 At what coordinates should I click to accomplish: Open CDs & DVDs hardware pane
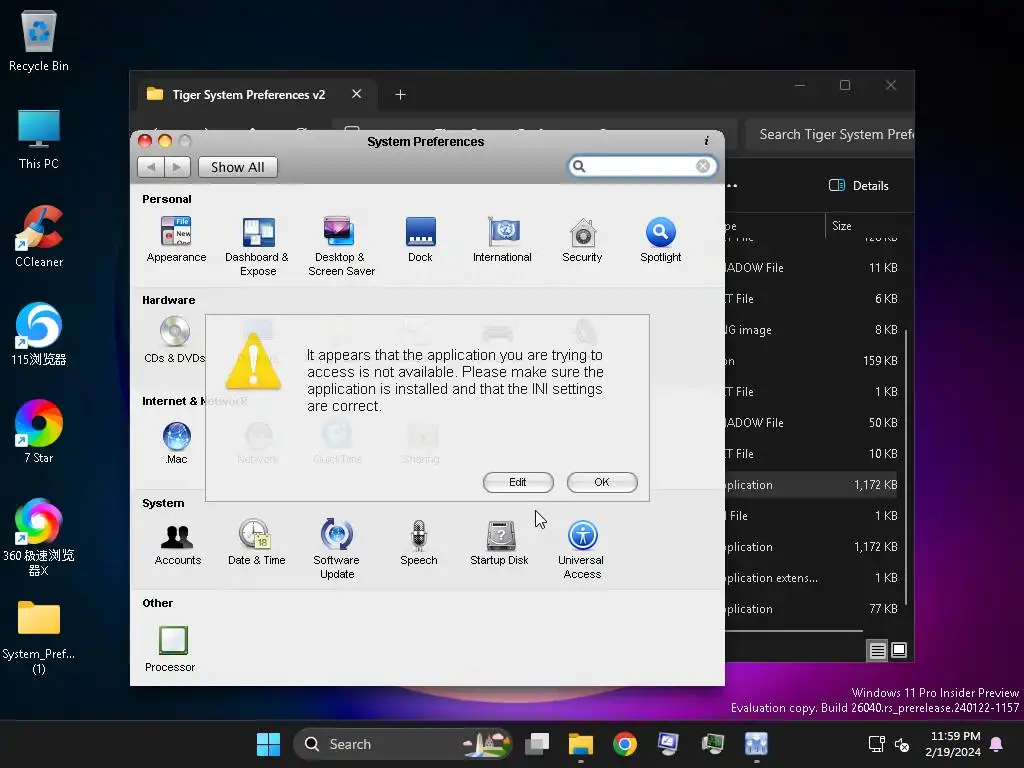[174, 340]
